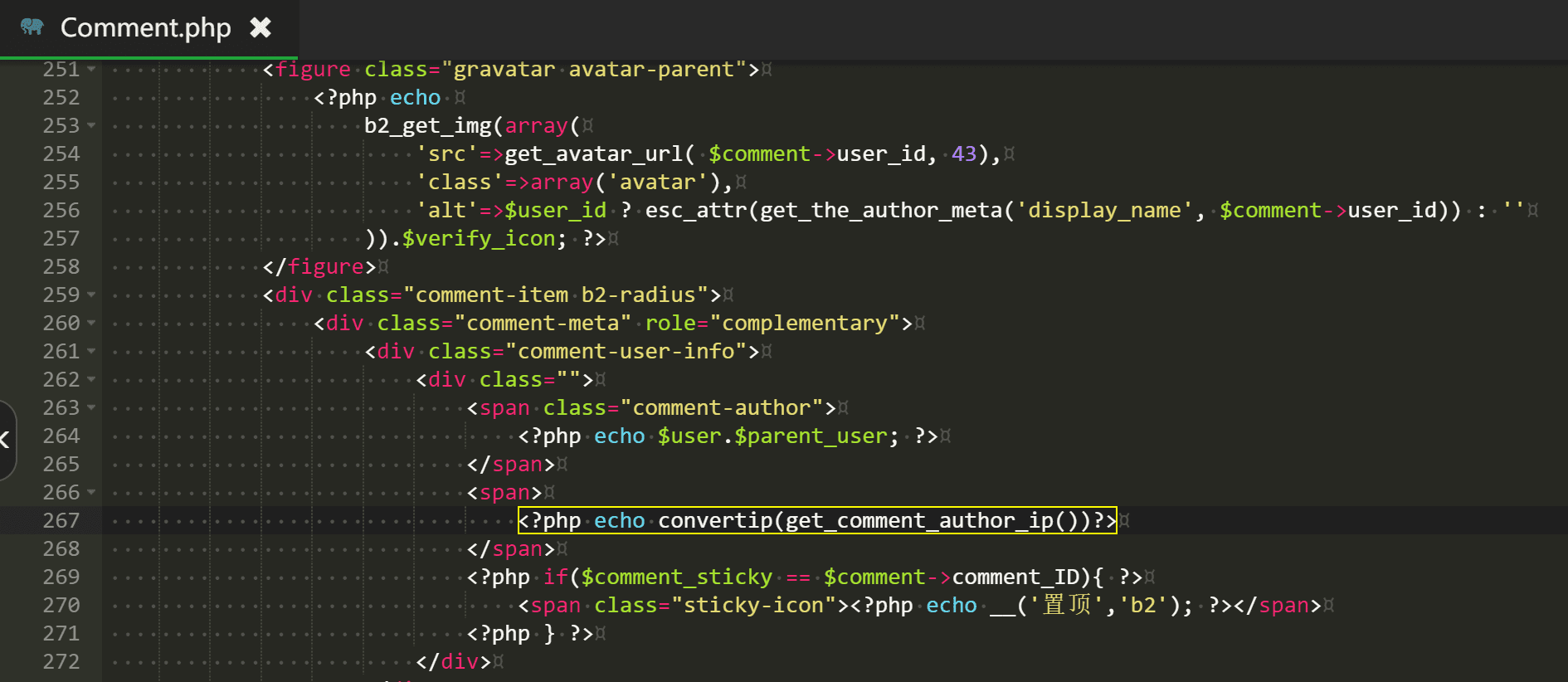
Task: Click the $comment_sticky variable in if statement
Action: 676,577
